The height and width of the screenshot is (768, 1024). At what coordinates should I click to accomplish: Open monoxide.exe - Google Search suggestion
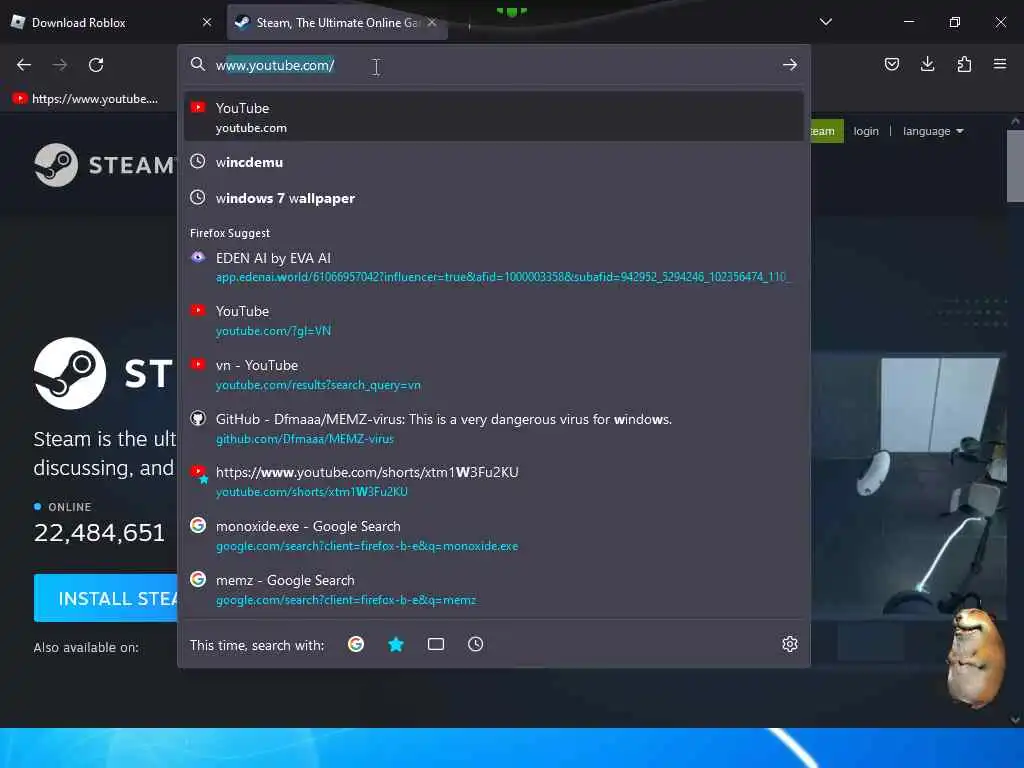pyautogui.click(x=494, y=536)
